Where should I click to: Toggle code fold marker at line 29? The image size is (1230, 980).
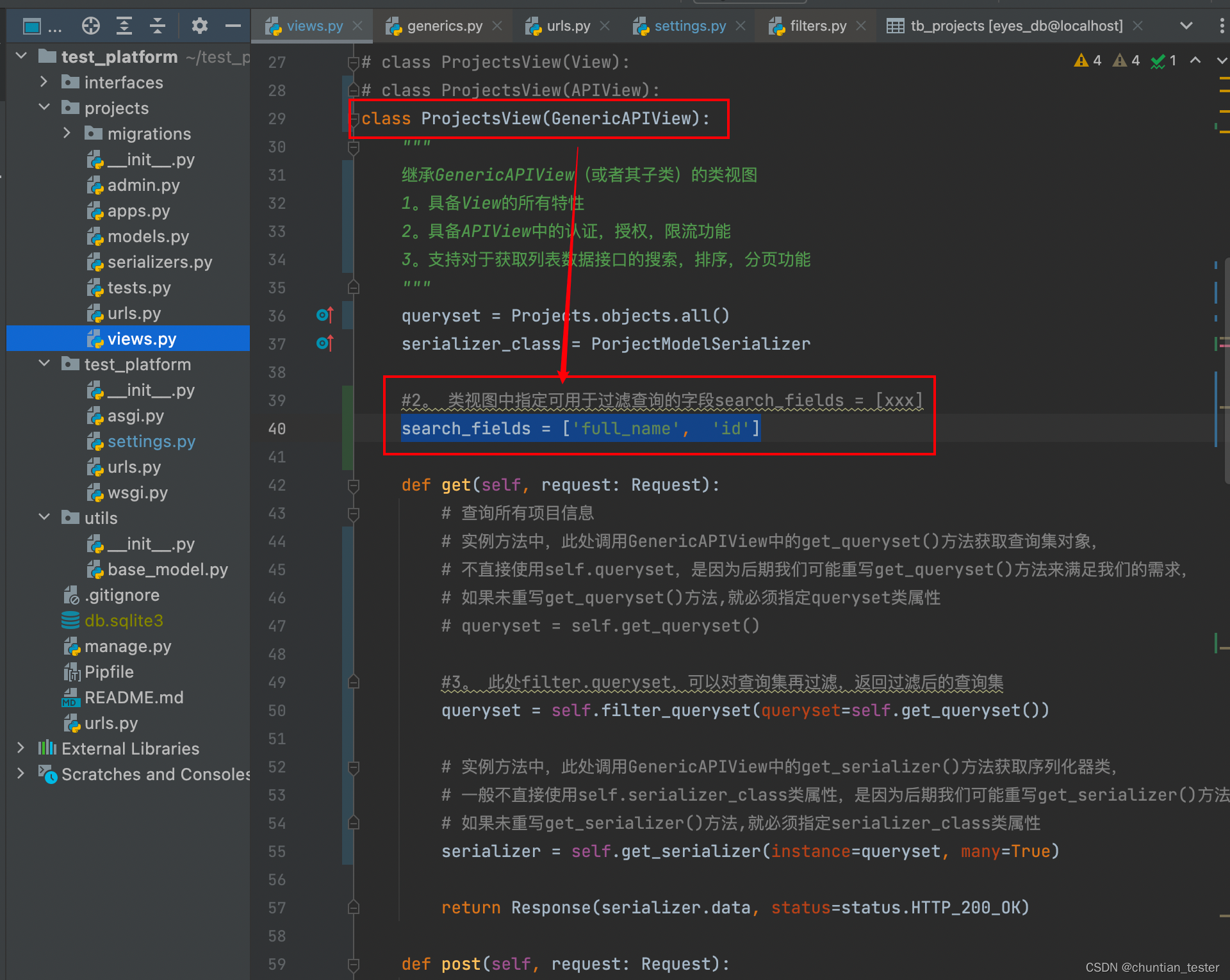pos(354,118)
